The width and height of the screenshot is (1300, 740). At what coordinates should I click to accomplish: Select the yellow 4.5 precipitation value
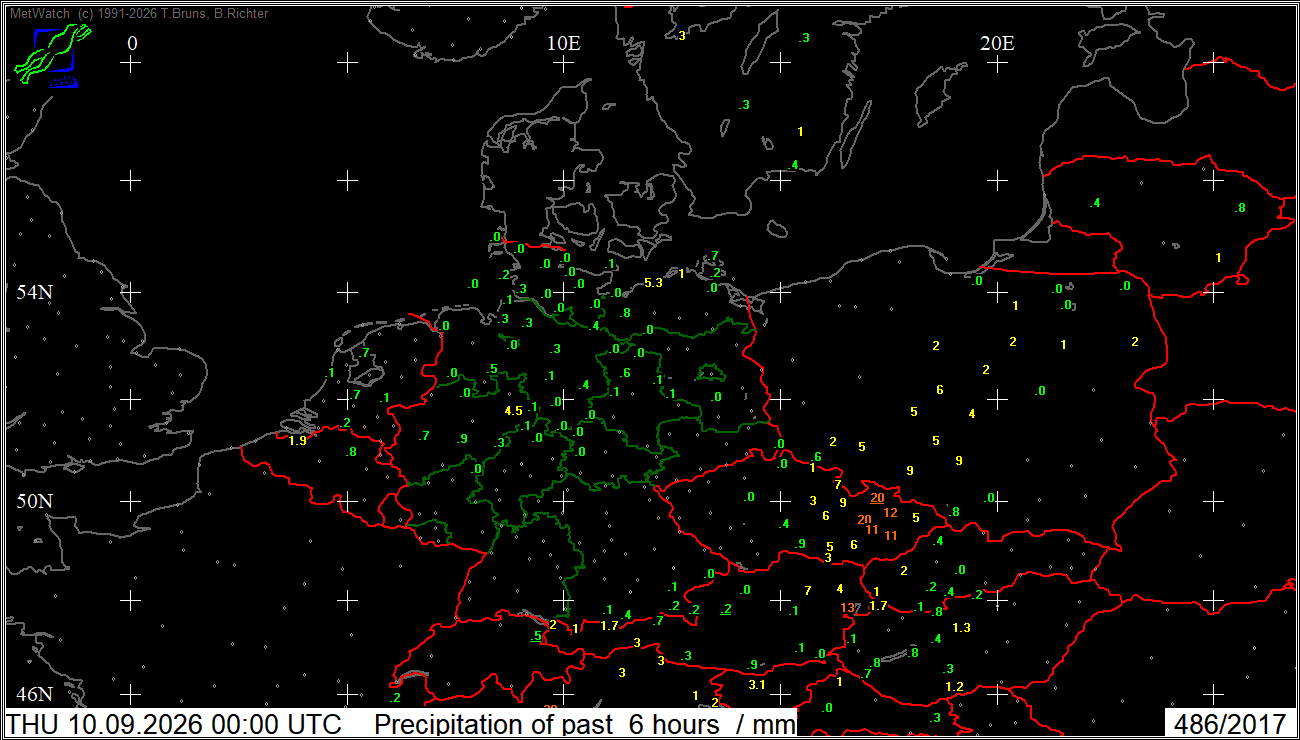514,411
